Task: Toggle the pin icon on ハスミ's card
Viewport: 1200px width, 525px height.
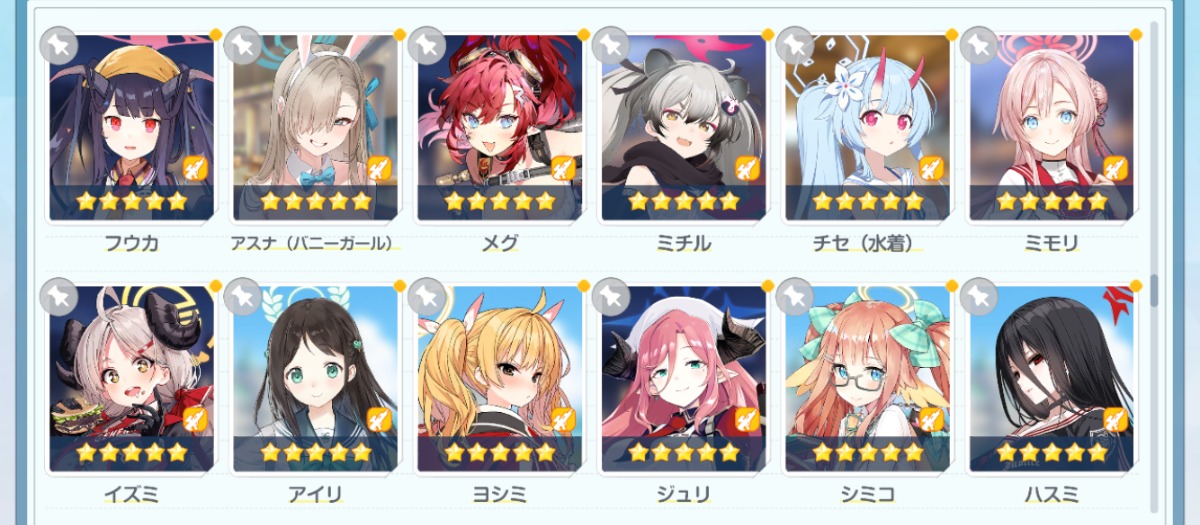Action: pyautogui.click(x=979, y=297)
